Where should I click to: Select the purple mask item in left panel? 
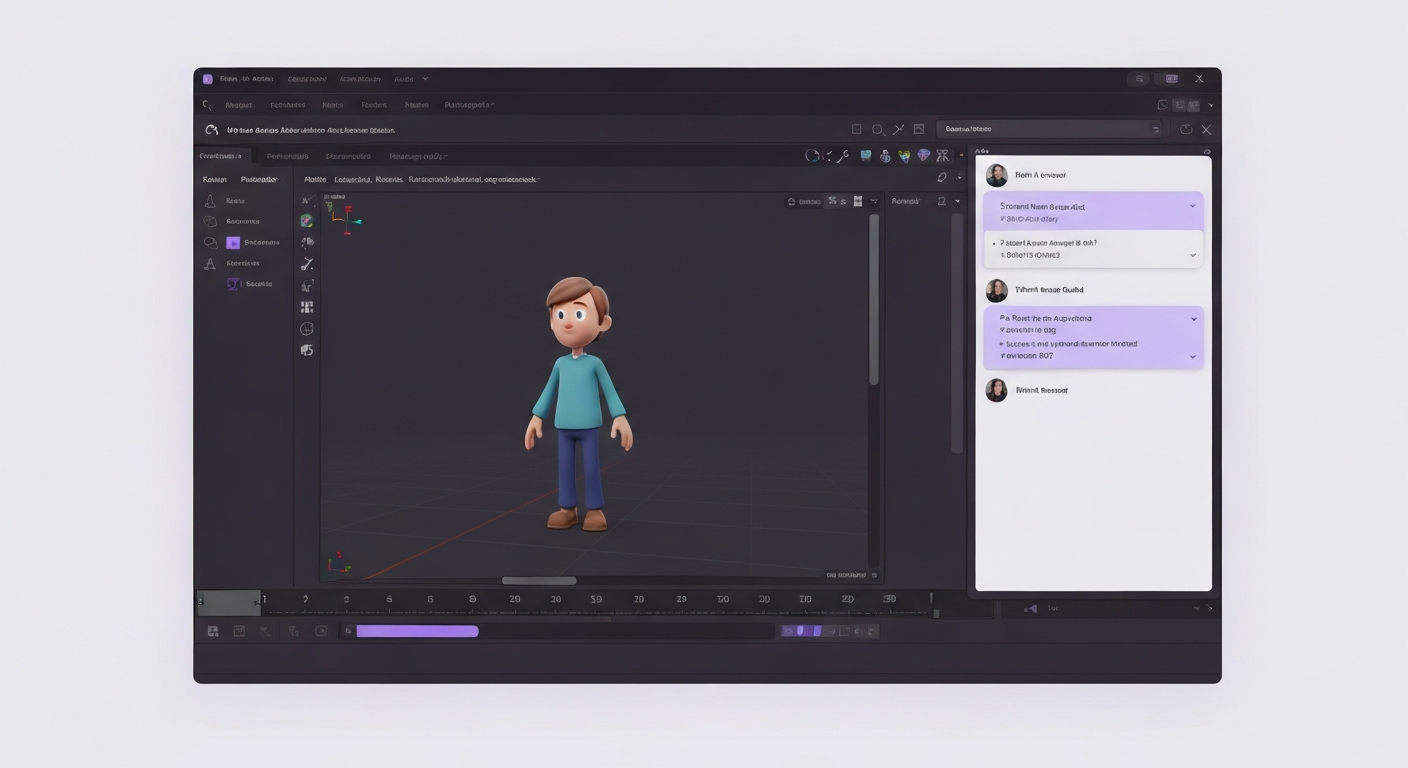(x=234, y=284)
